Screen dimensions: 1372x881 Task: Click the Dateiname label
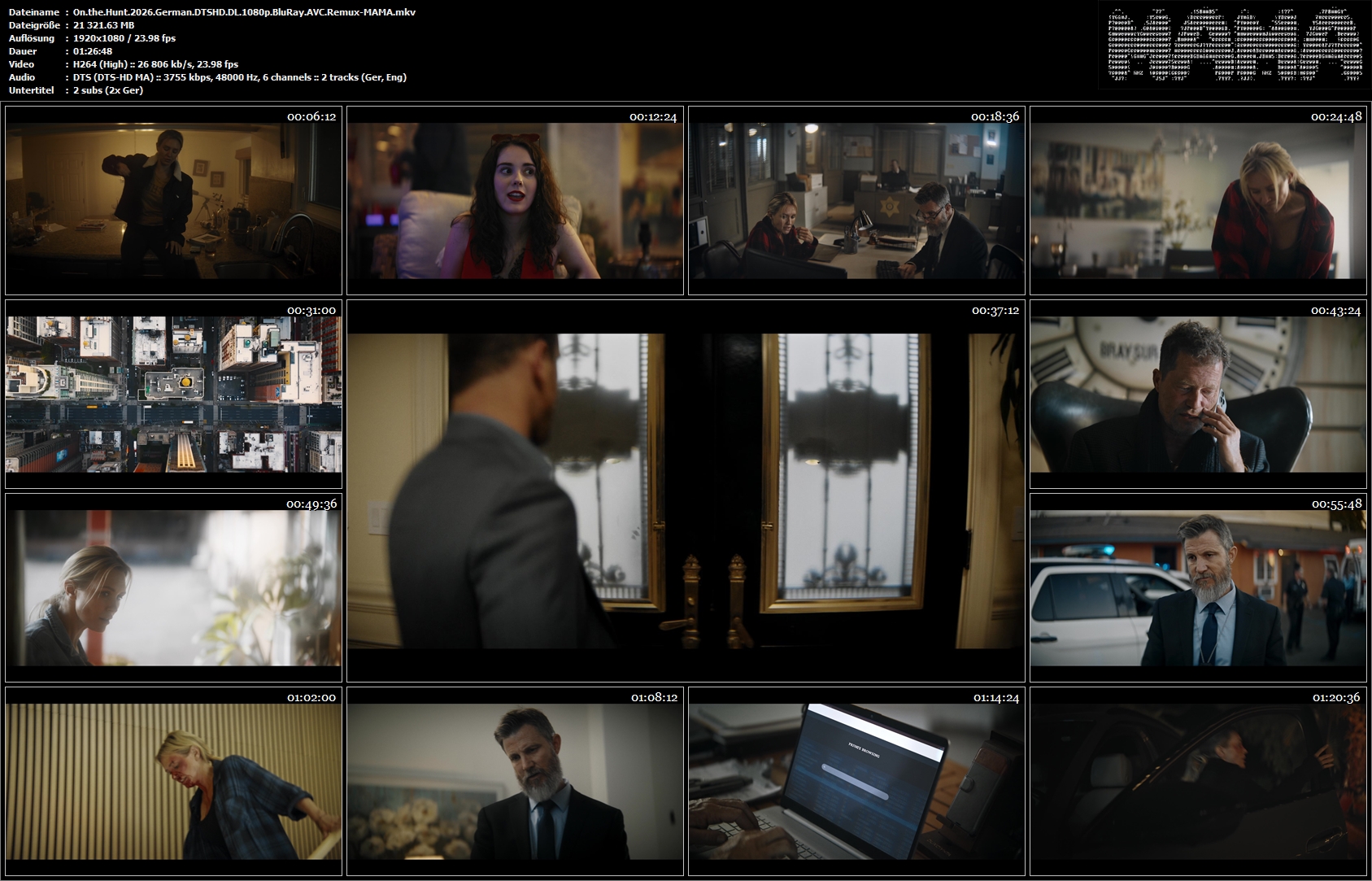34,12
